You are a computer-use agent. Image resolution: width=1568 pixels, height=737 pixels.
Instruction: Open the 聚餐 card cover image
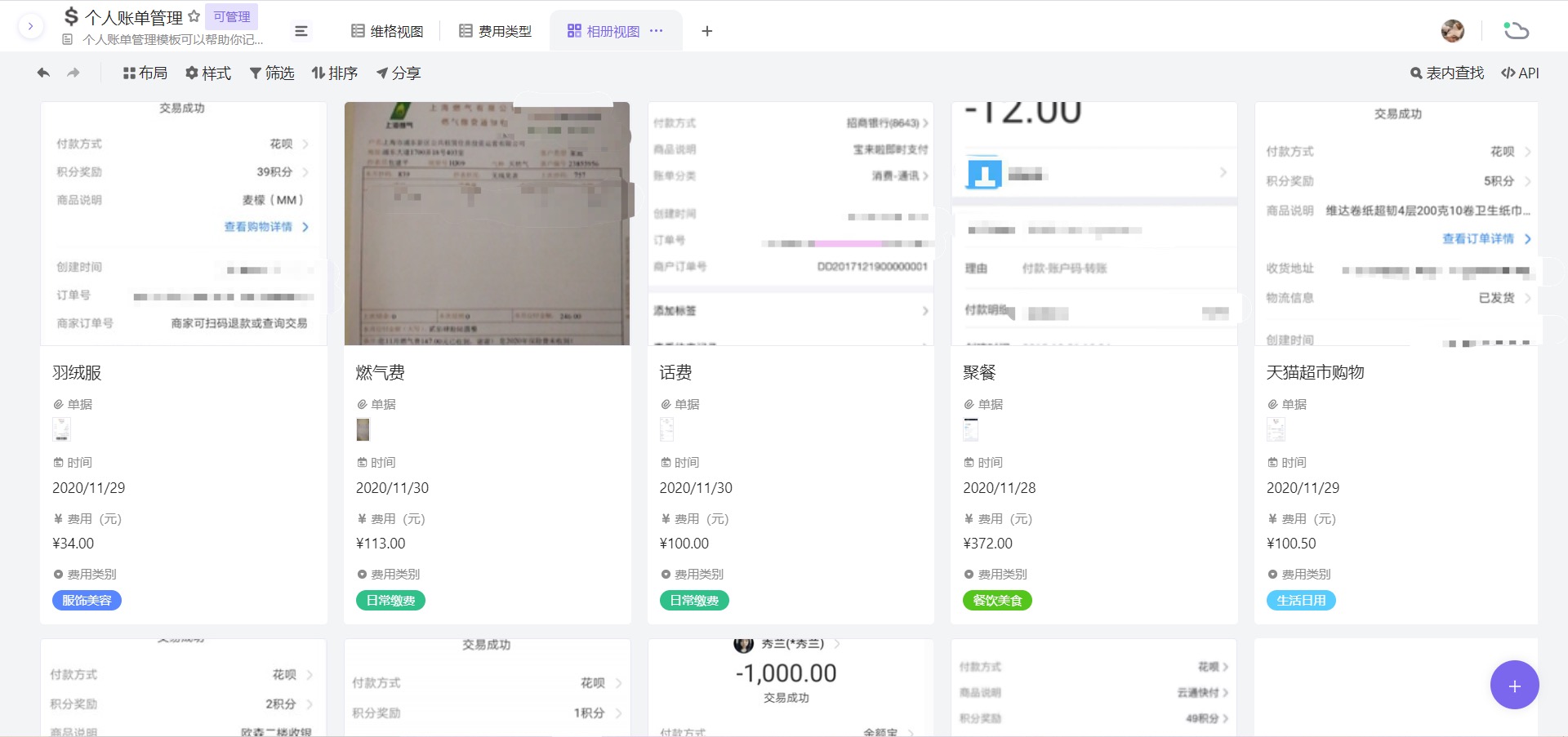click(1094, 224)
